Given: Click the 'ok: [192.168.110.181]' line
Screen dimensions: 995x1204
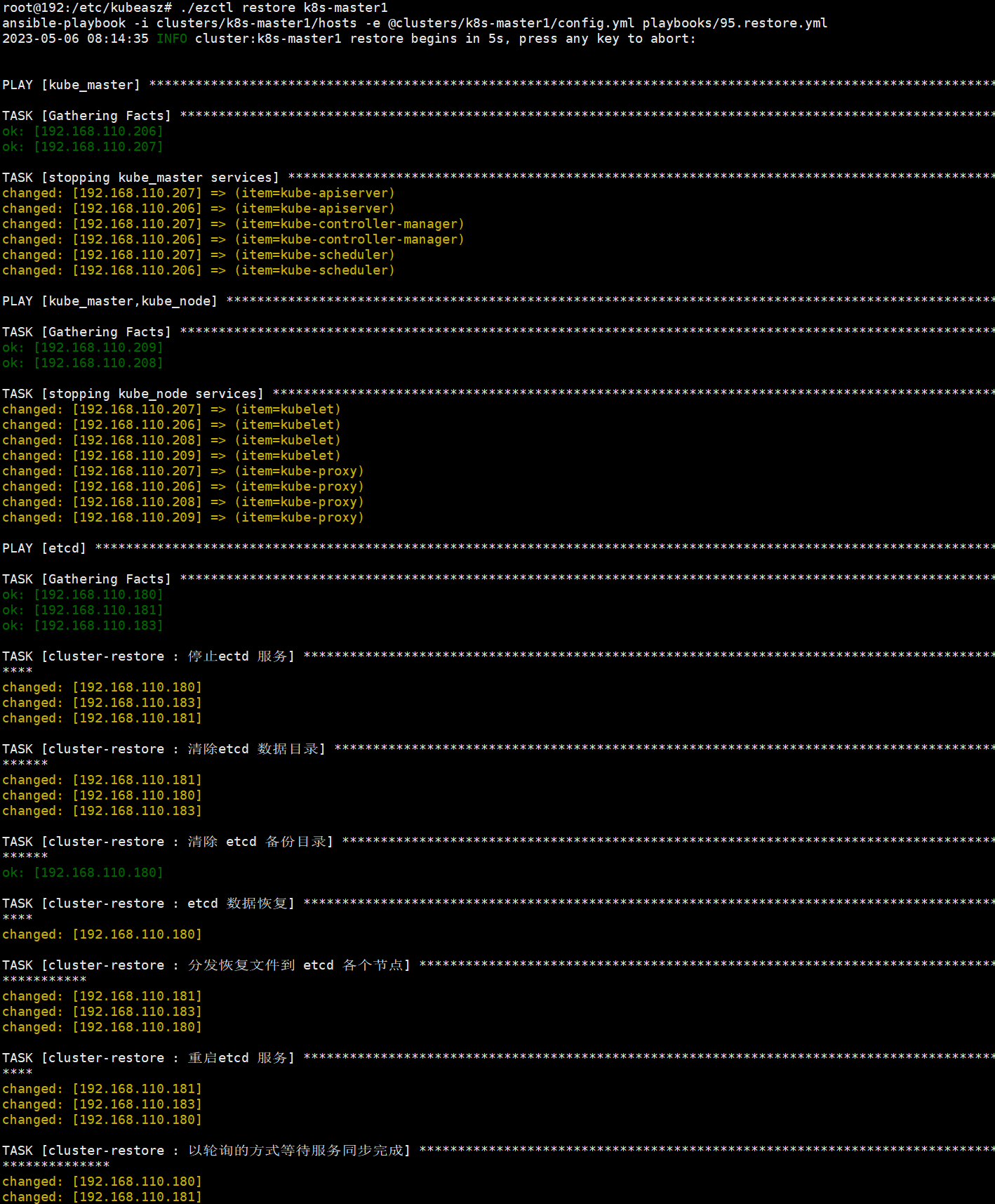Looking at the screenshot, I should click(83, 610).
